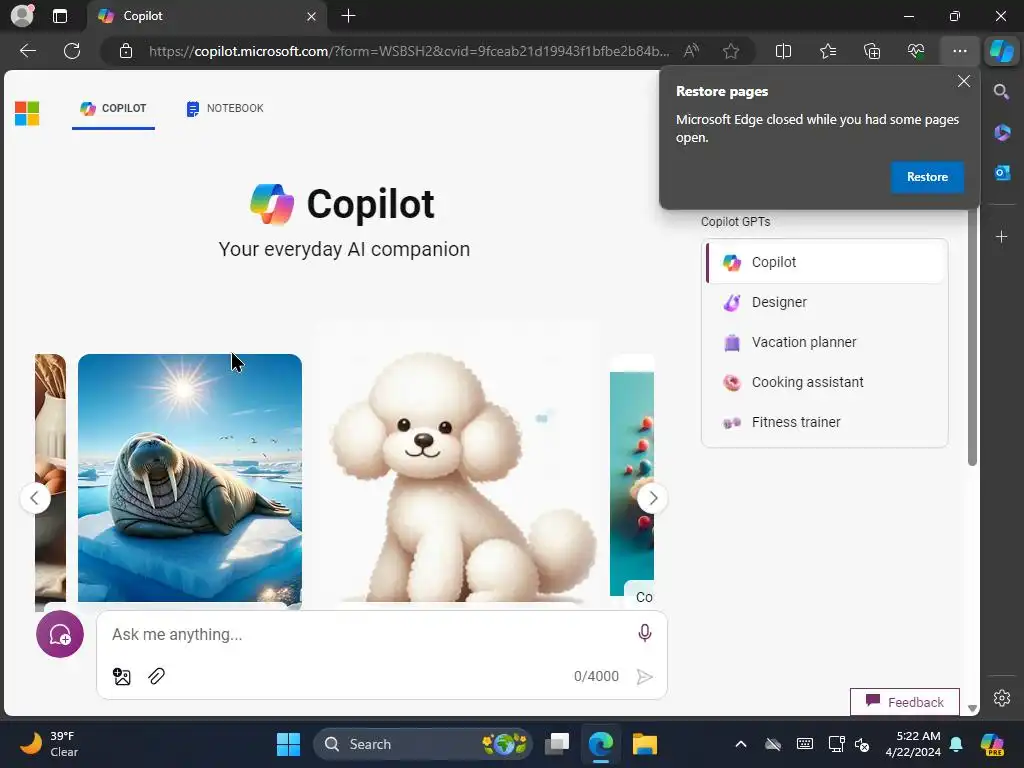Open Collections panel
Viewport: 1024px width, 768px height.
pos(872,51)
